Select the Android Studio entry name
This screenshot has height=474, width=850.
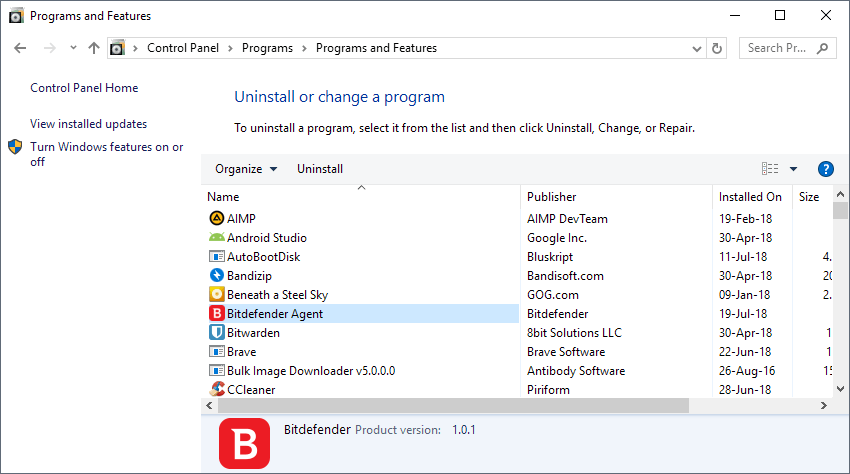click(x=267, y=238)
